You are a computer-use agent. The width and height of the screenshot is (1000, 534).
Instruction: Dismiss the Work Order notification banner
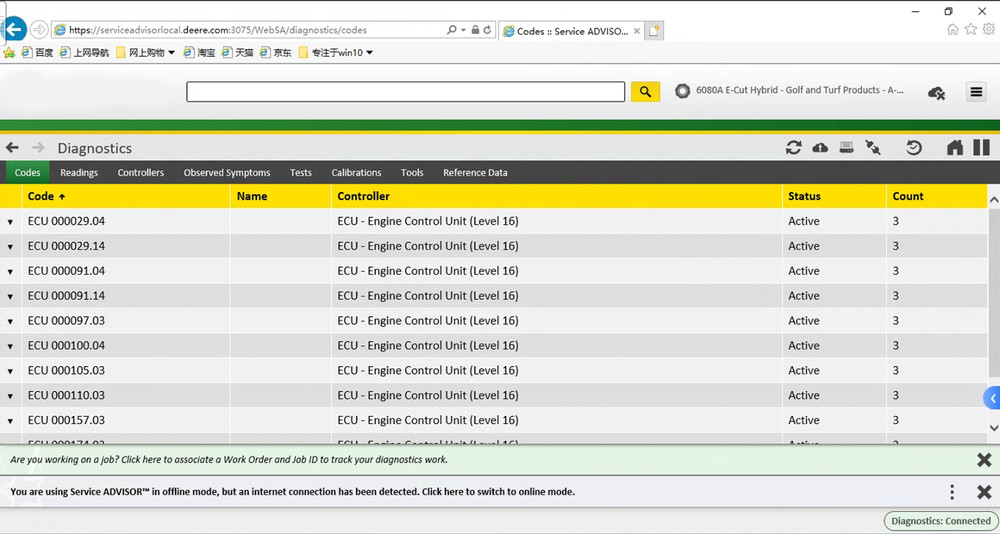(984, 460)
